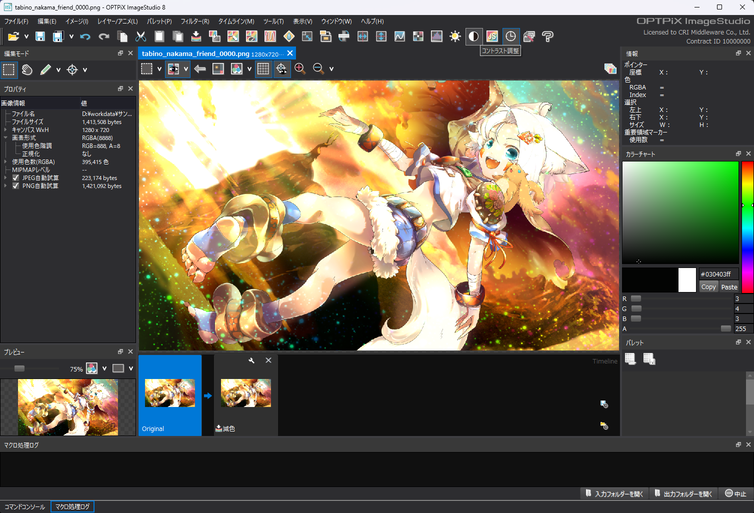Select the crosshair target tool
The width and height of the screenshot is (754, 513).
pos(72,70)
